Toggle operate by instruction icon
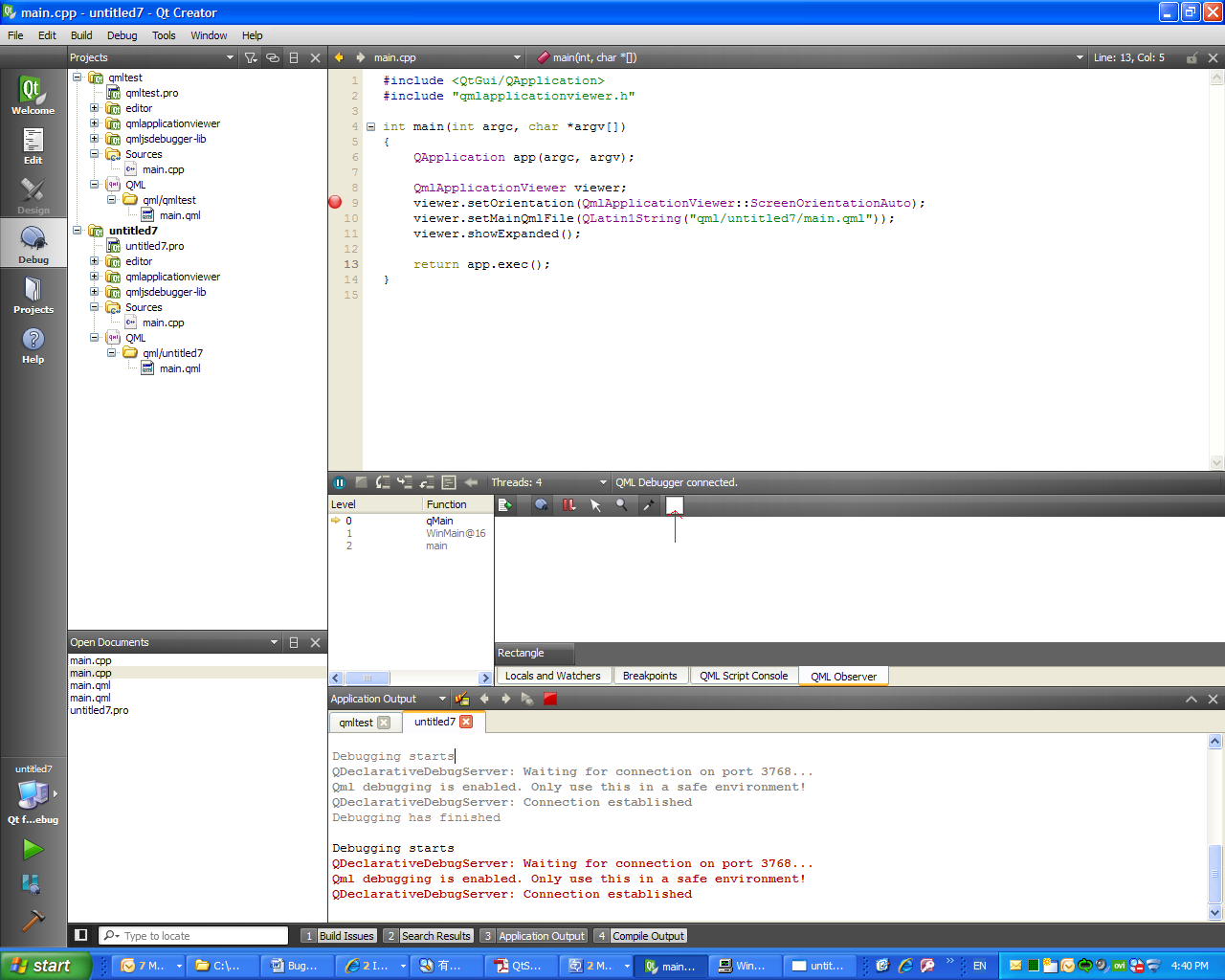1225x980 pixels. [x=449, y=482]
